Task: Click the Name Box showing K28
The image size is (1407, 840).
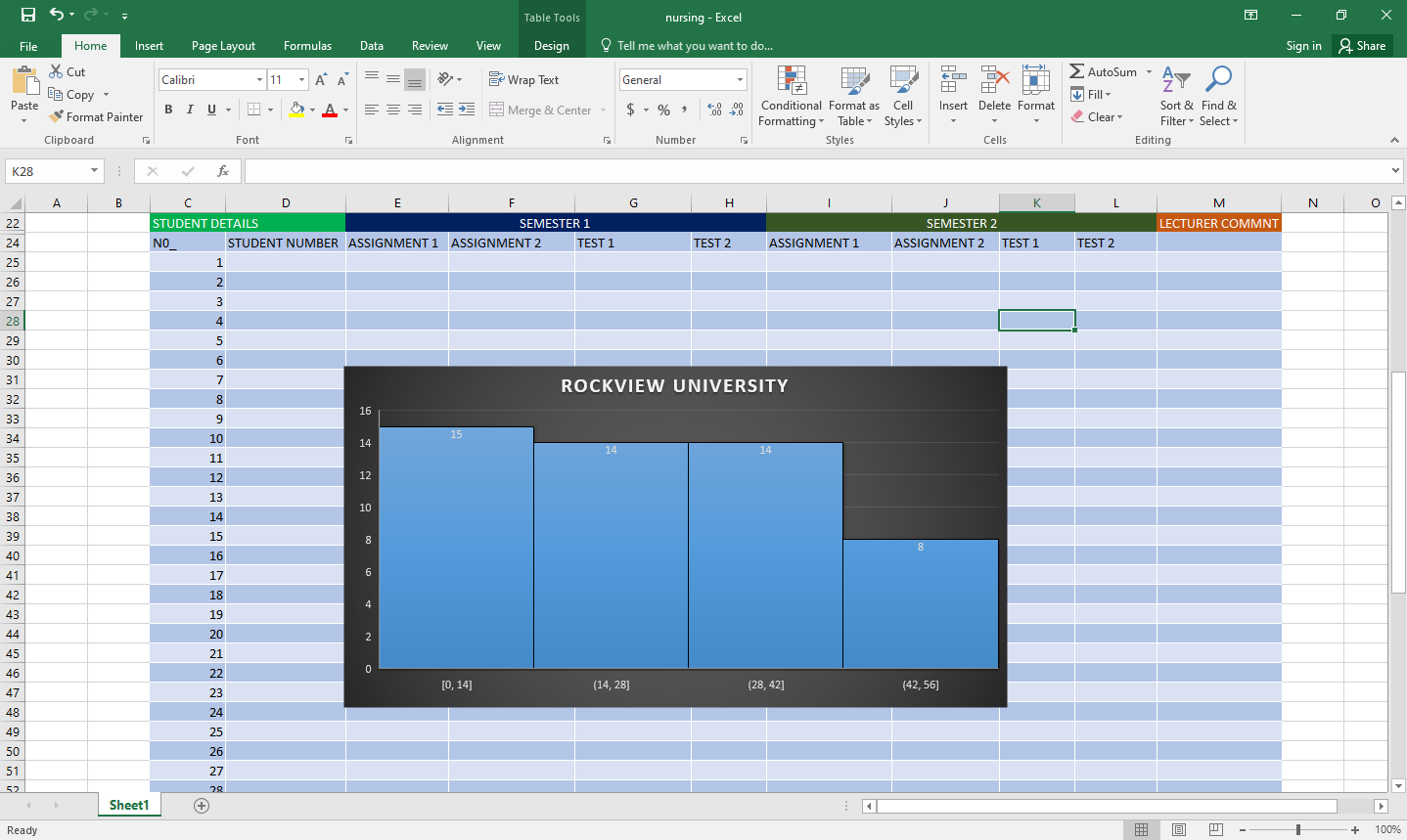Action: (x=47, y=170)
